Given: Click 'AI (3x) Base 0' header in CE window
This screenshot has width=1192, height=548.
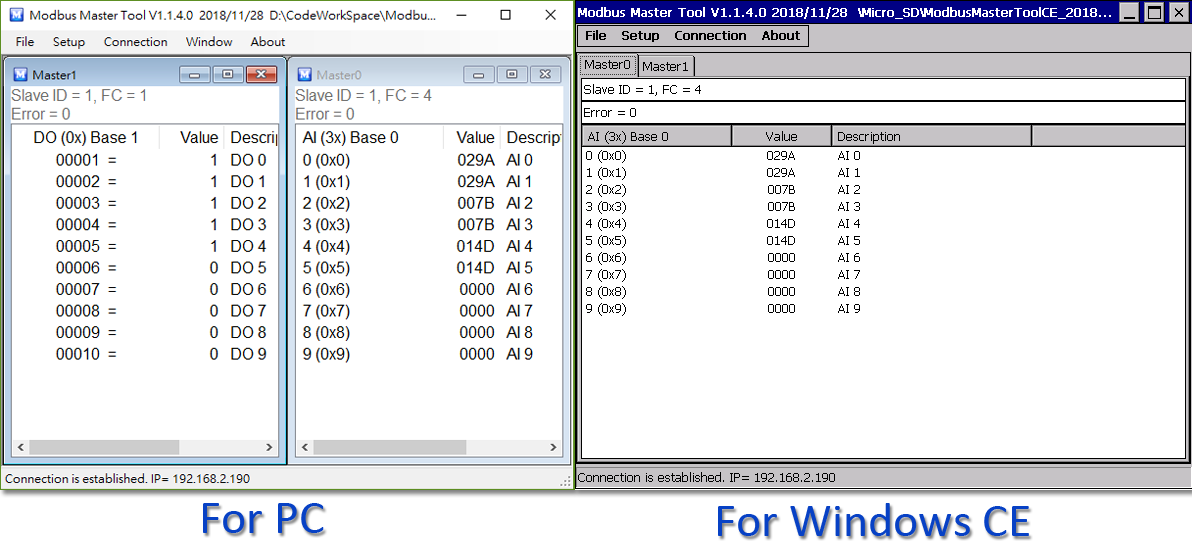Looking at the screenshot, I should point(656,137).
